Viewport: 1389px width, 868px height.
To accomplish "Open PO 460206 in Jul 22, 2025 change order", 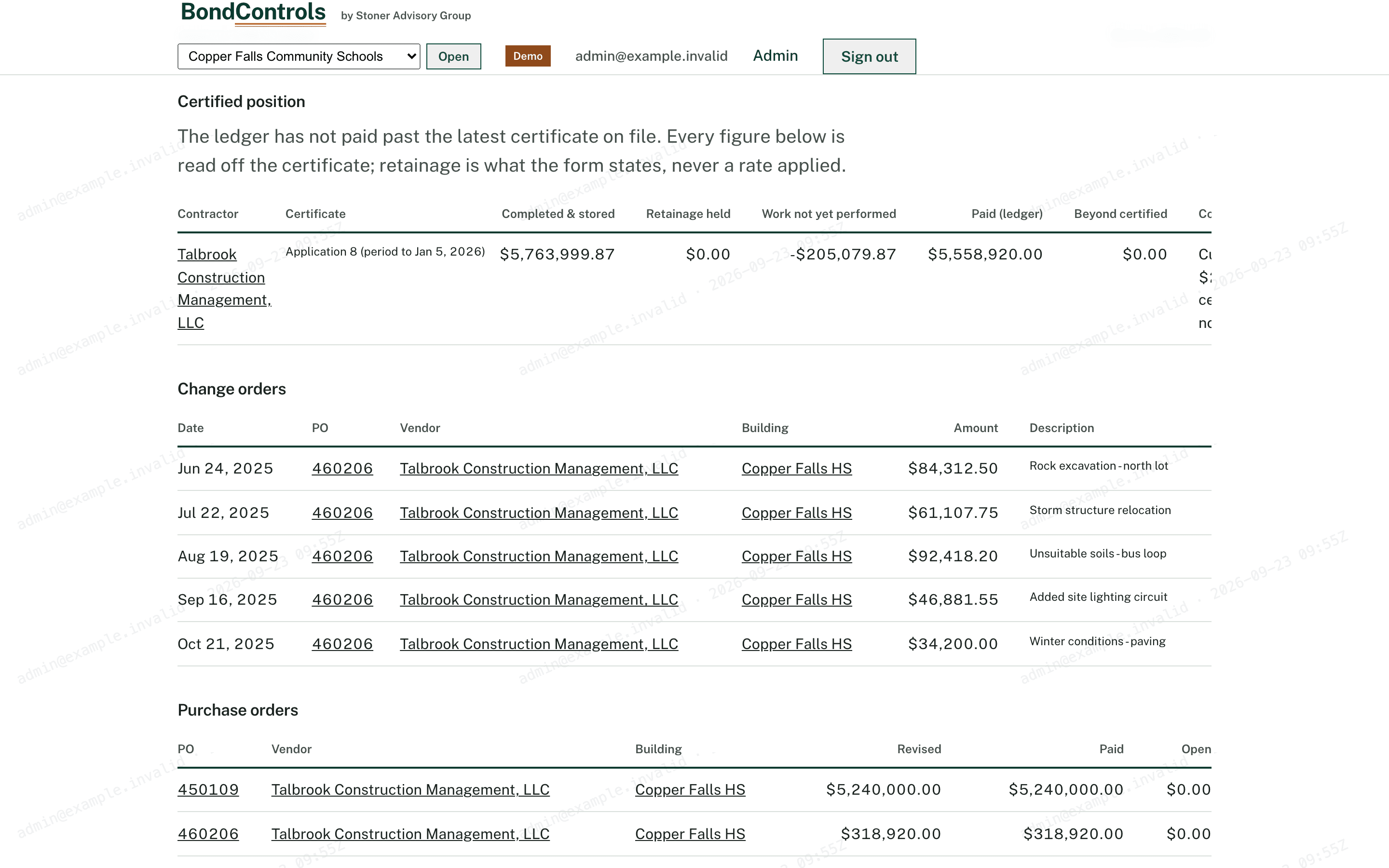I will pos(342,513).
